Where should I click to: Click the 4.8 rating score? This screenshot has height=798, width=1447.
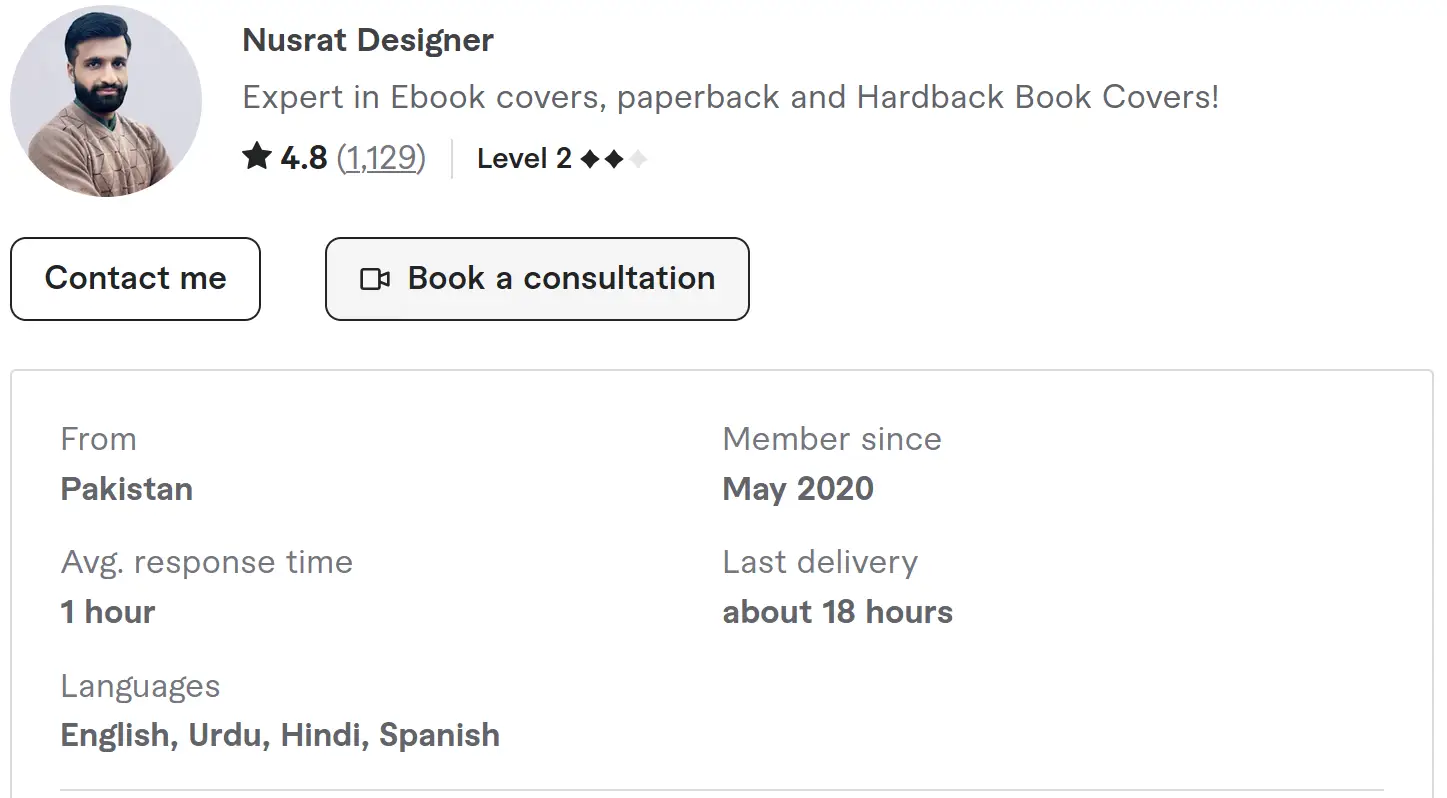pyautogui.click(x=304, y=158)
